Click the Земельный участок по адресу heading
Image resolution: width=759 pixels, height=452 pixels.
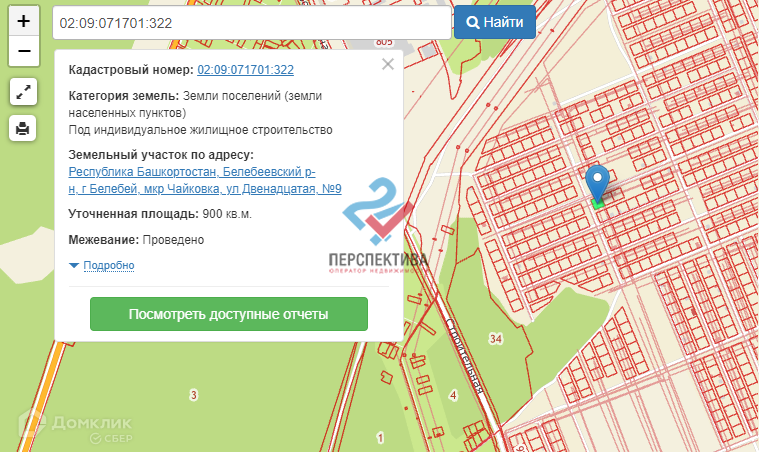pyautogui.click(x=161, y=155)
